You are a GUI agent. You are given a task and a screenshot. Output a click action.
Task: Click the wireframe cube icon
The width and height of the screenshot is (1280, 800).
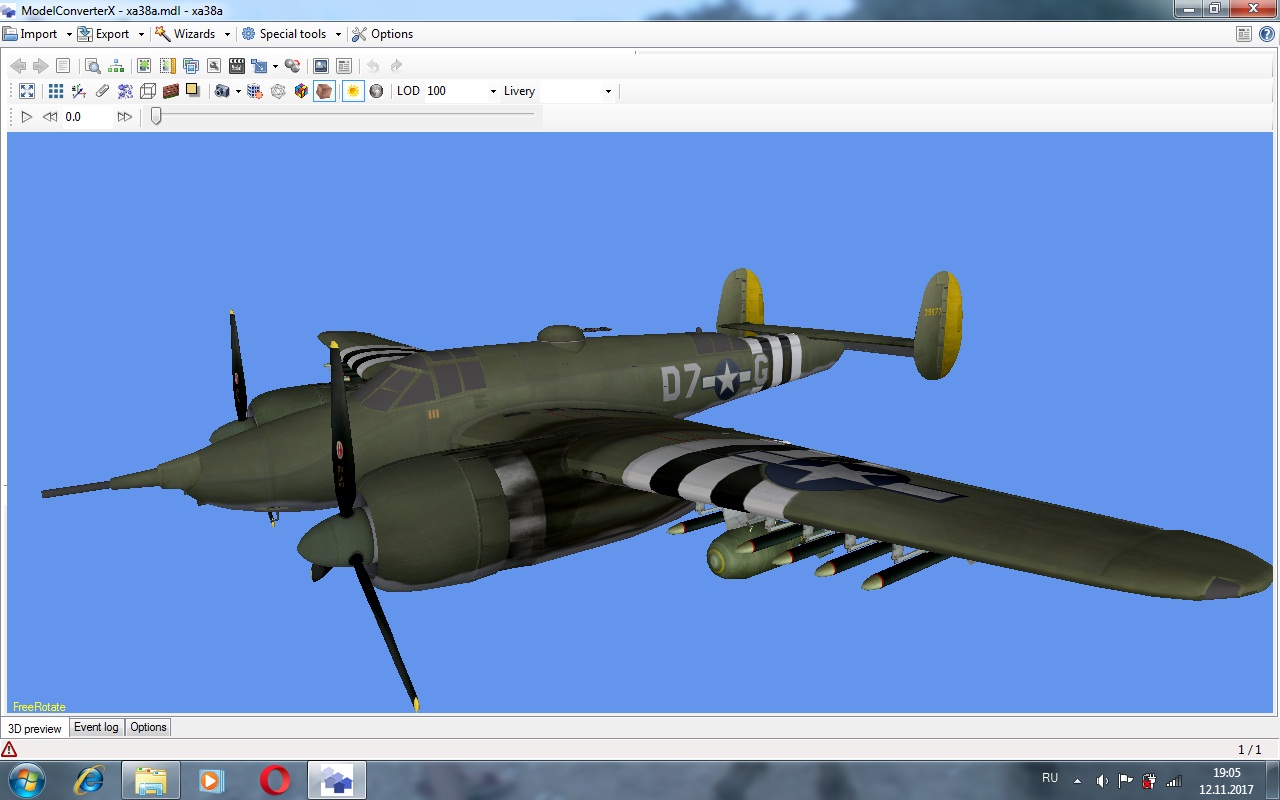pyautogui.click(x=148, y=91)
